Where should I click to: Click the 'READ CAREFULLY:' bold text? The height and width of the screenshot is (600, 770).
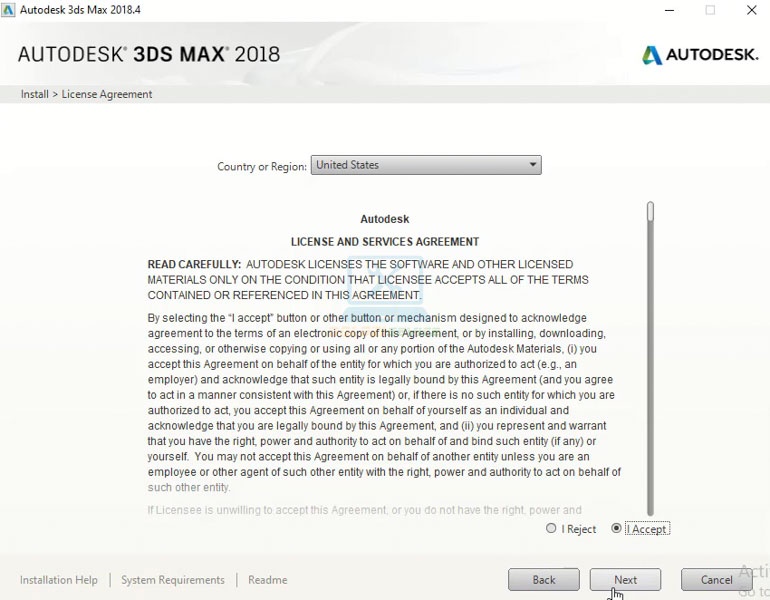click(194, 264)
